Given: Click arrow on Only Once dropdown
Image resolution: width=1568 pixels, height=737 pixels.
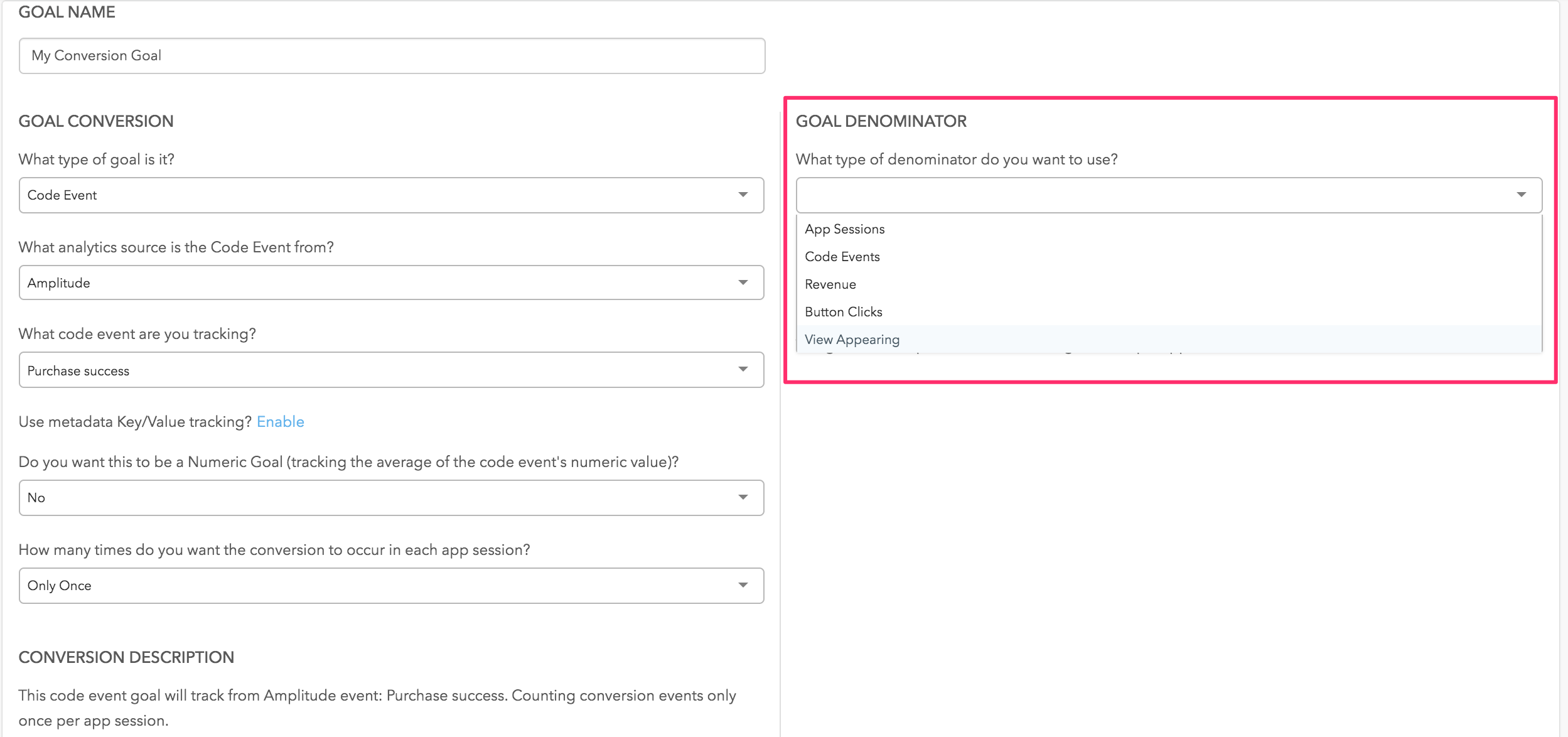Looking at the screenshot, I should 743,585.
